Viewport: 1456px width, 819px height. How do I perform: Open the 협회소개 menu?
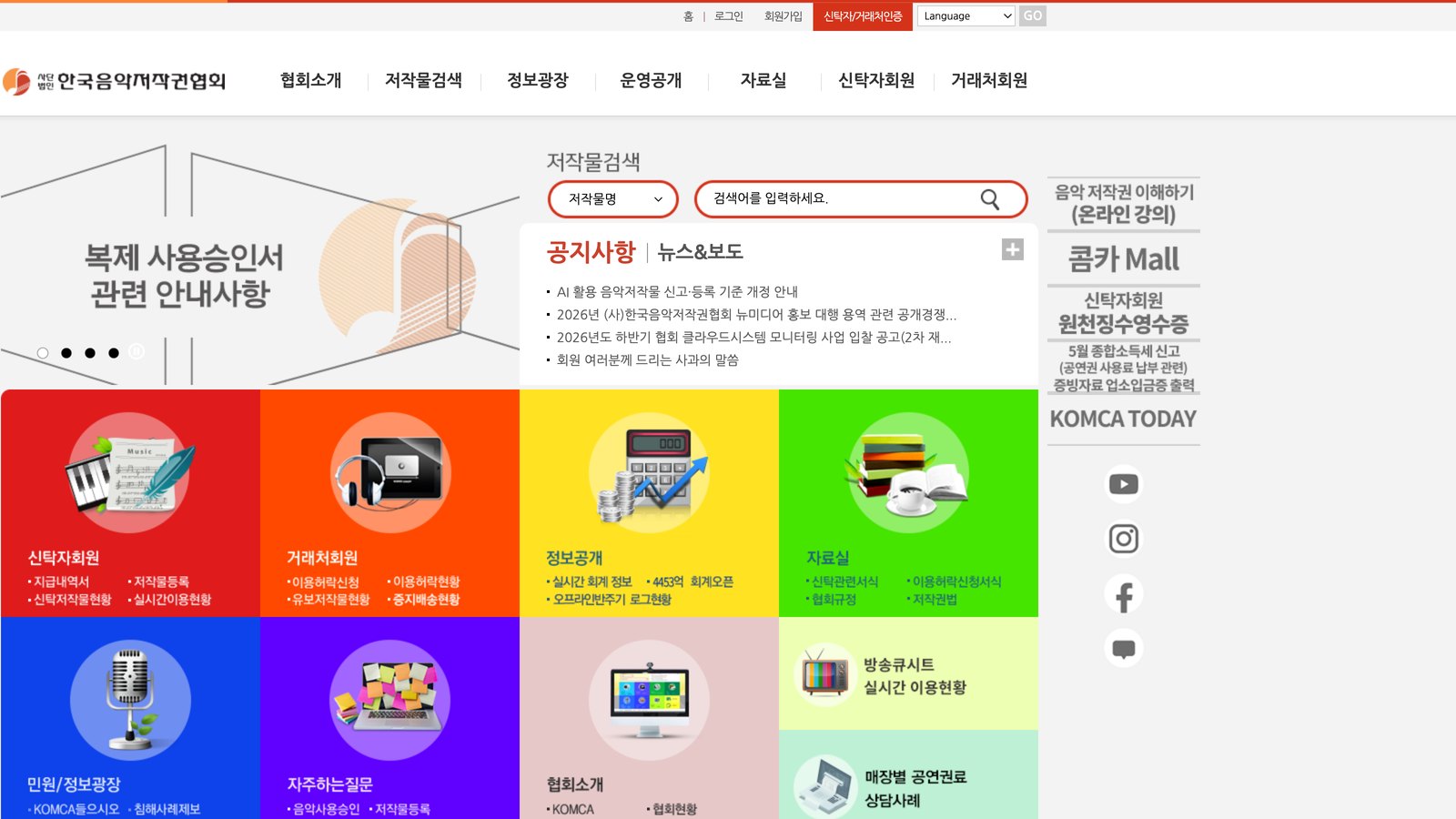[311, 80]
